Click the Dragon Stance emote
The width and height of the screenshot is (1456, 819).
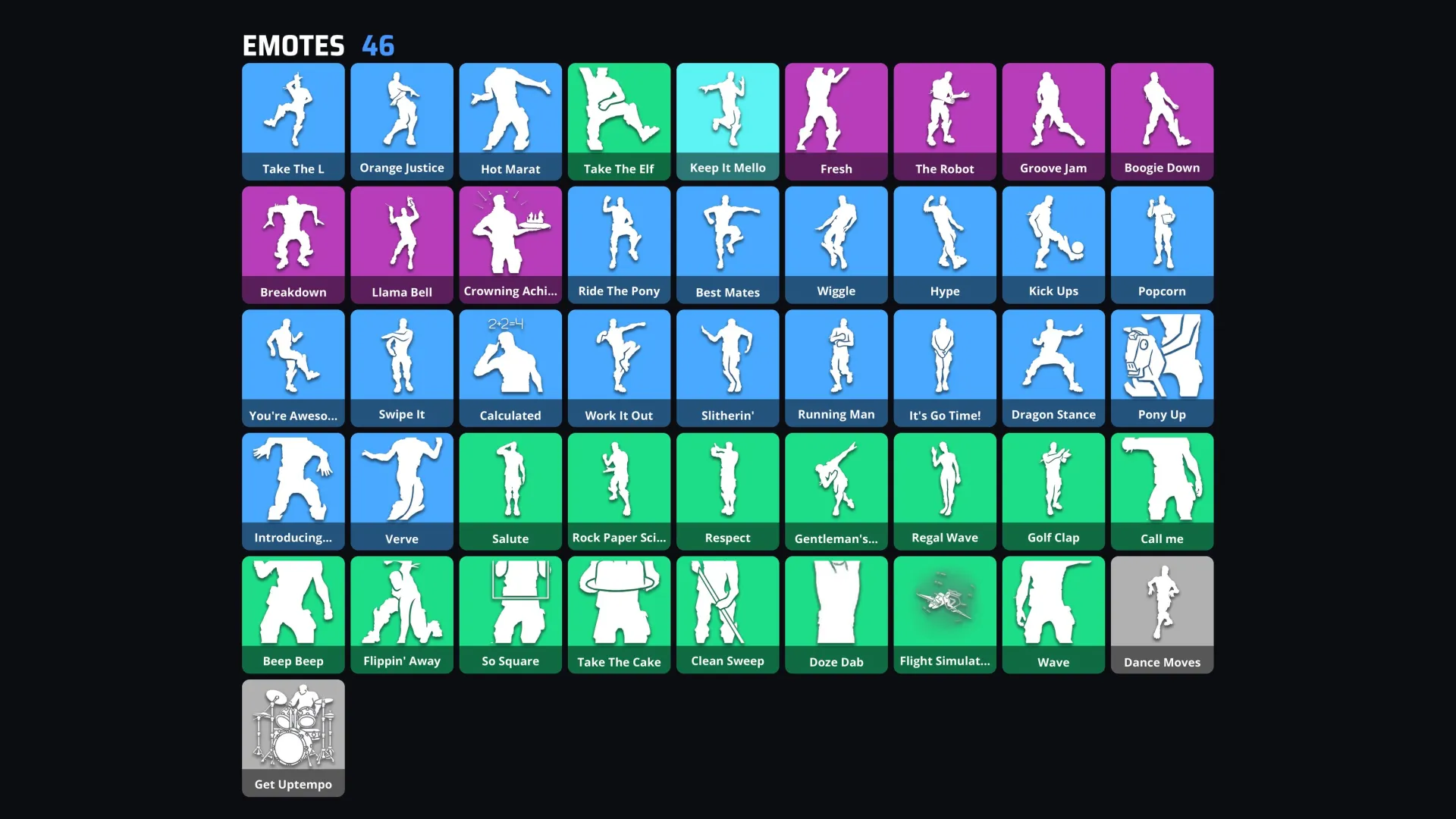1053,369
